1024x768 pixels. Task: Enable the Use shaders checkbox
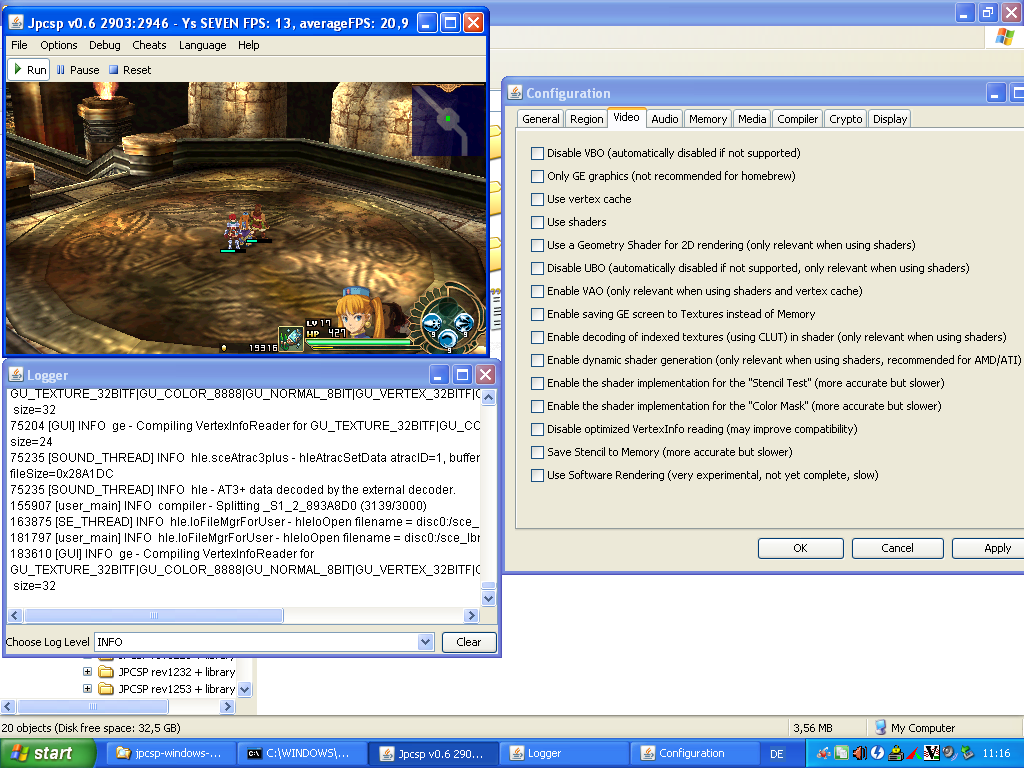(538, 222)
